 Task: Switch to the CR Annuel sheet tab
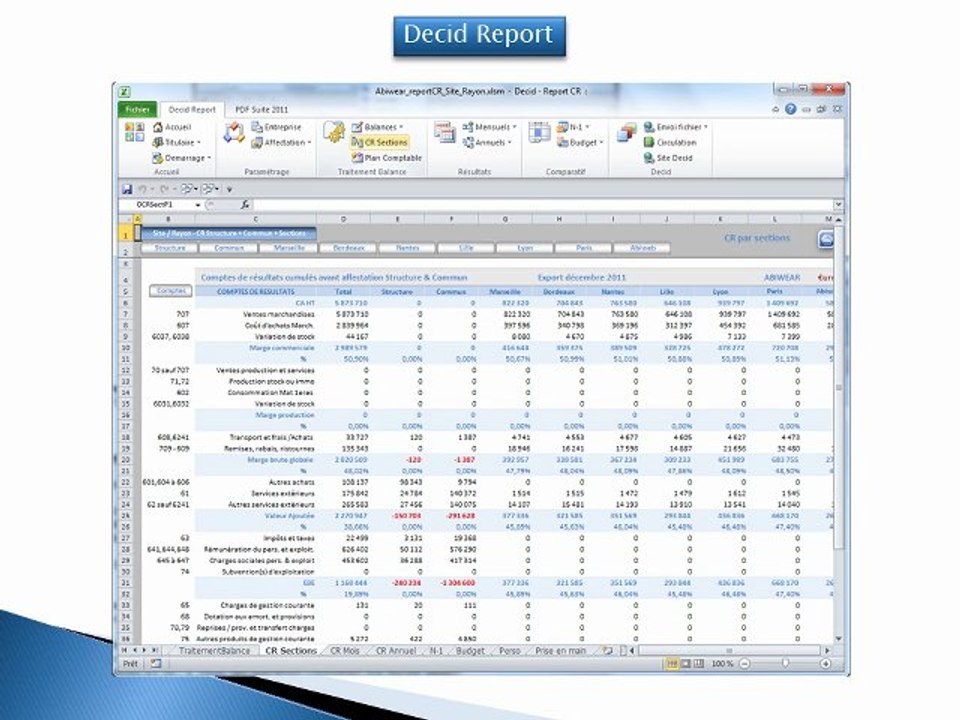coord(396,651)
